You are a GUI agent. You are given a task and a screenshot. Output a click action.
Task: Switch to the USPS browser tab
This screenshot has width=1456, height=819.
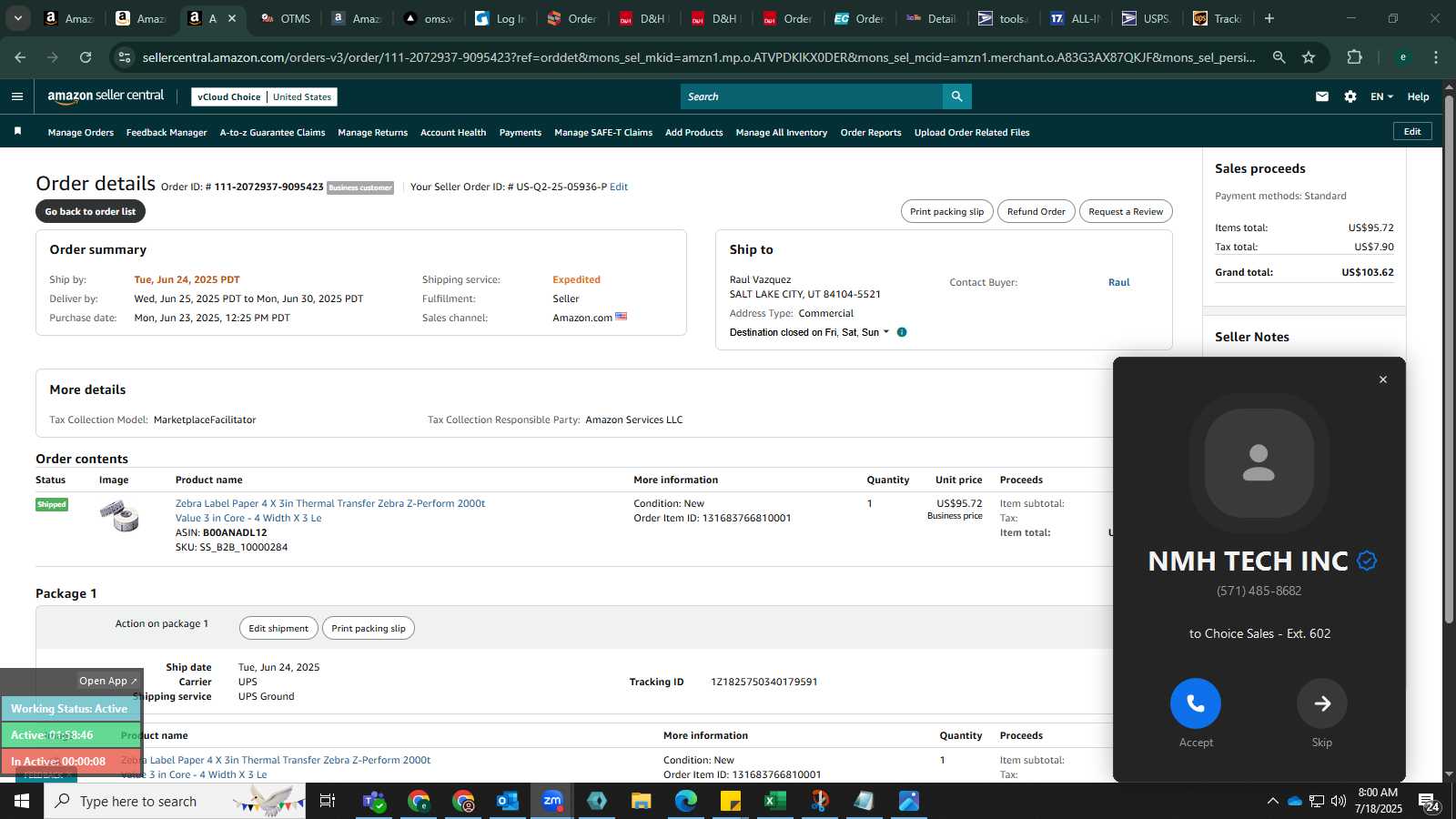1148,18
